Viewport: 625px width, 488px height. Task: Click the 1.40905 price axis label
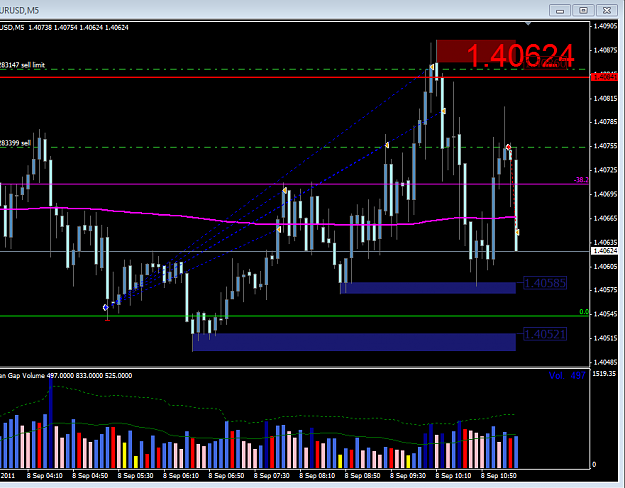[605, 26]
